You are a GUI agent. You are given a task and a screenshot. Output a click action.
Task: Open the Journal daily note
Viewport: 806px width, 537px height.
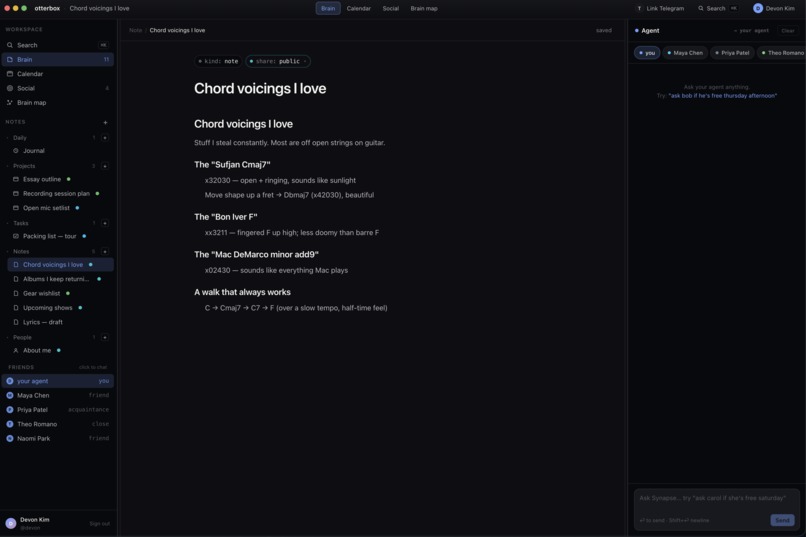click(61, 151)
